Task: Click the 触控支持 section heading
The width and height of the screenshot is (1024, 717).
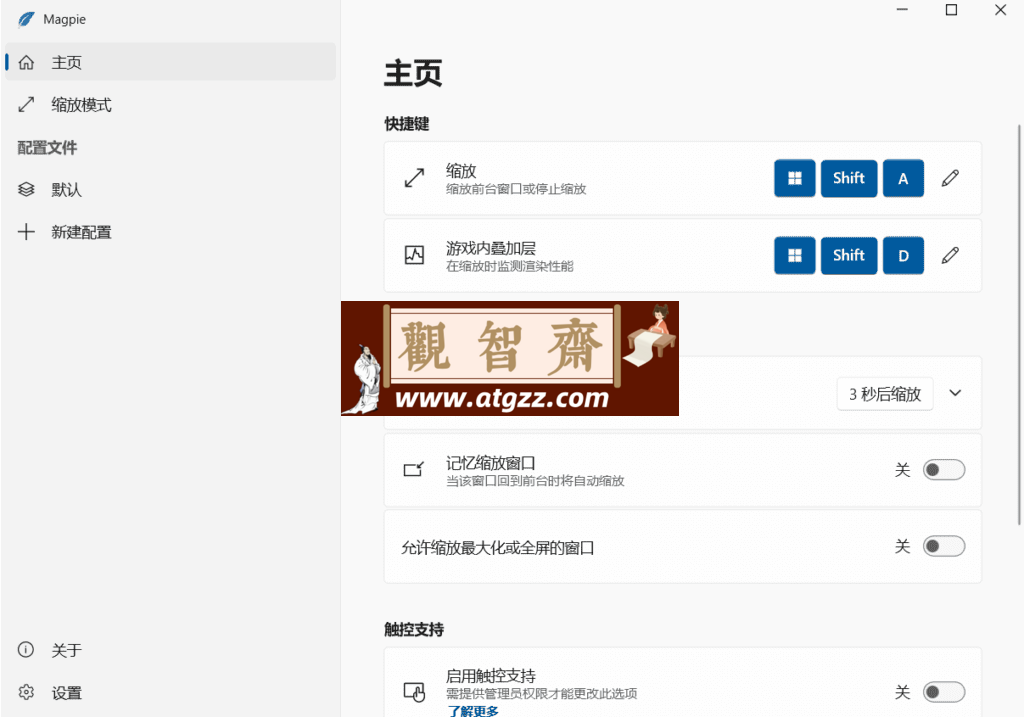Action: click(414, 629)
